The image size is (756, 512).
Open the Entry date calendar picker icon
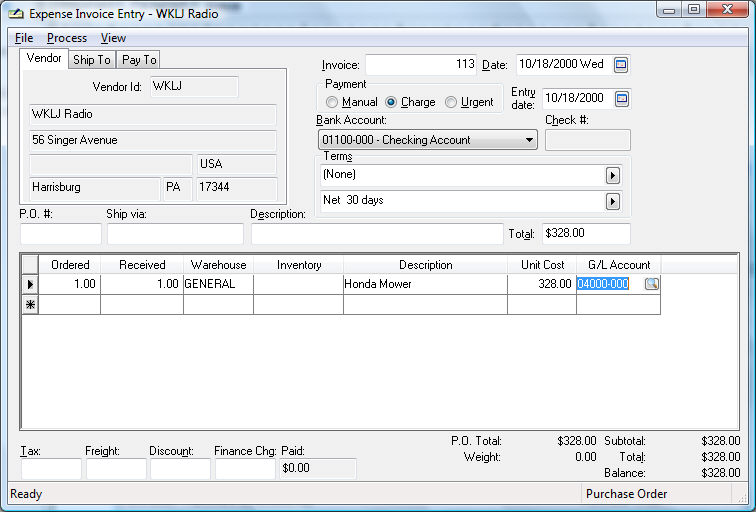(622, 99)
